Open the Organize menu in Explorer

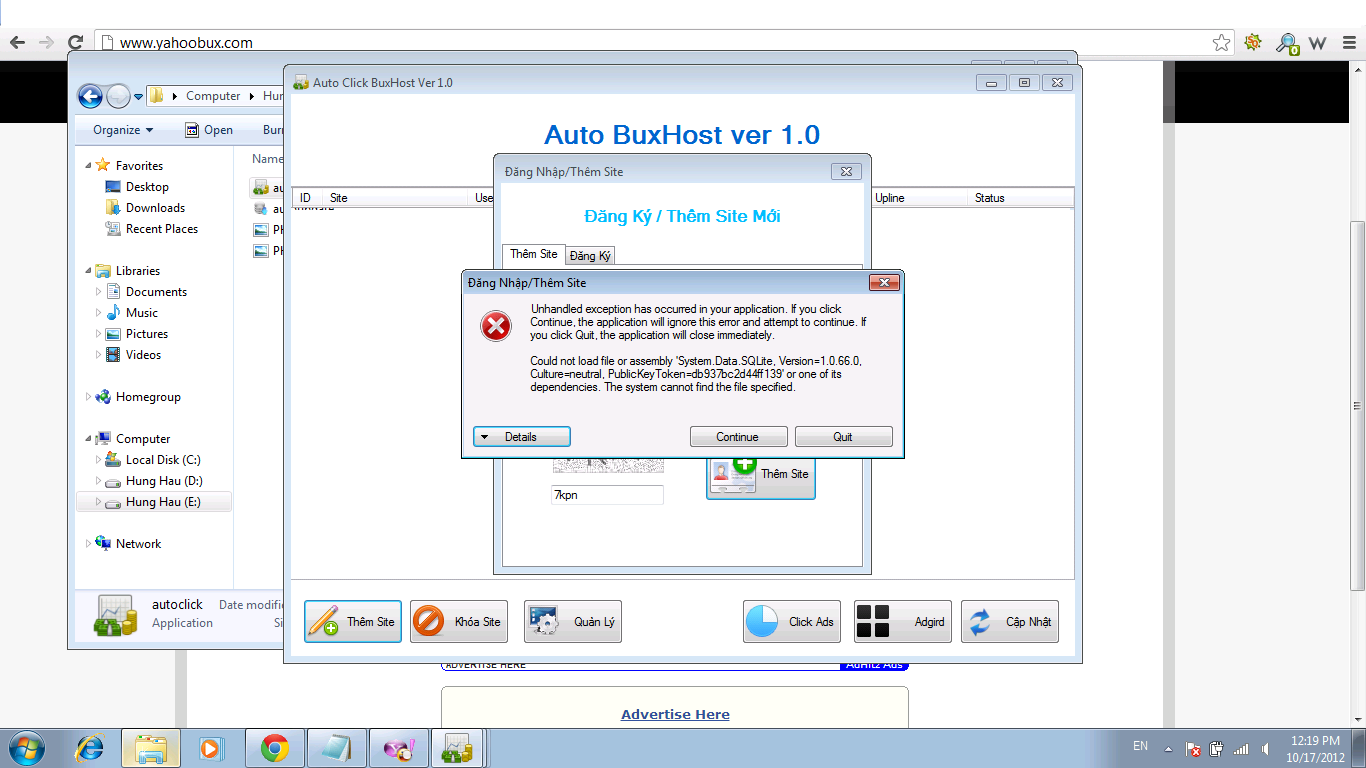[123, 130]
